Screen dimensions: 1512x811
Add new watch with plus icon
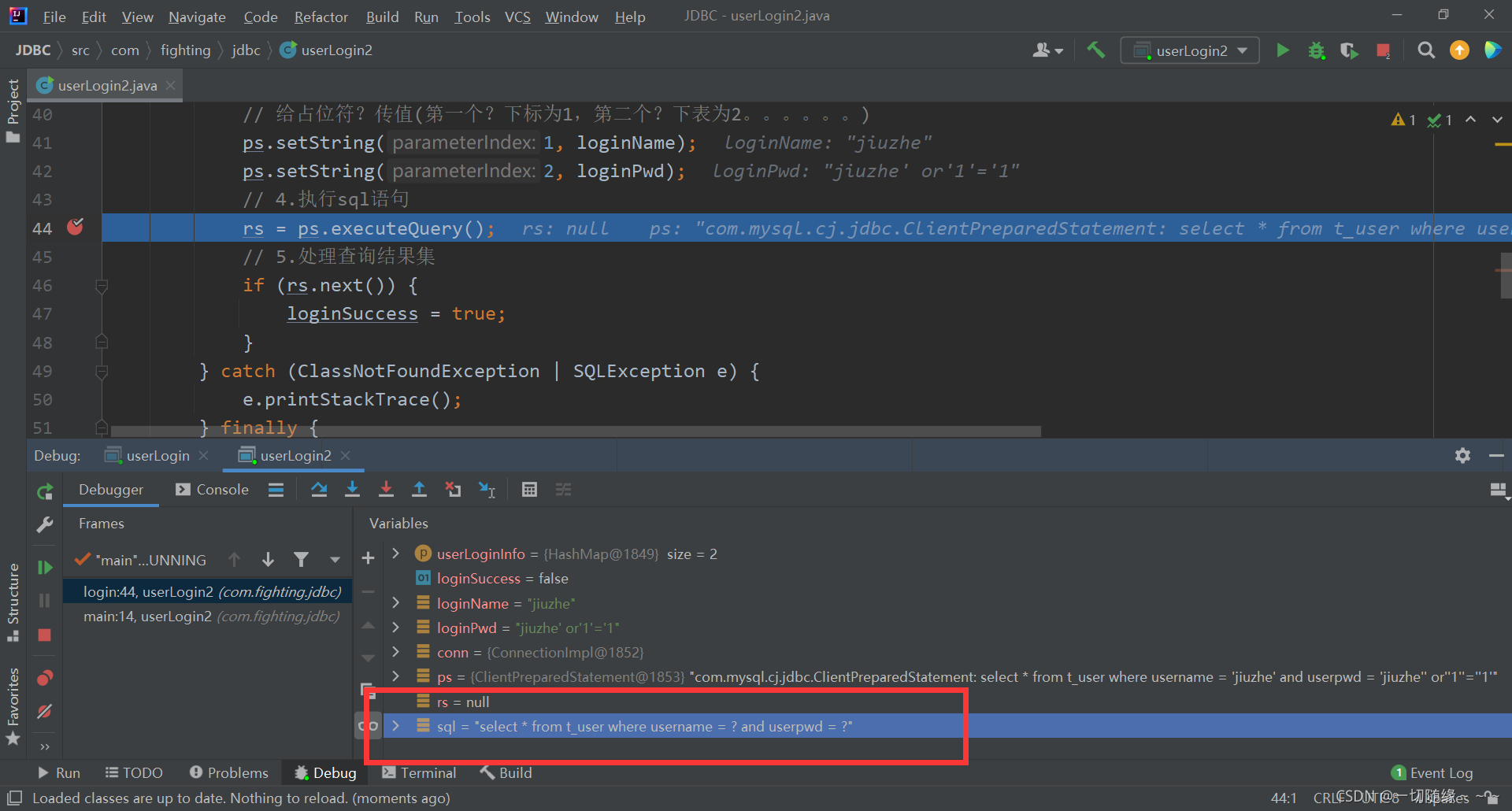(x=368, y=558)
